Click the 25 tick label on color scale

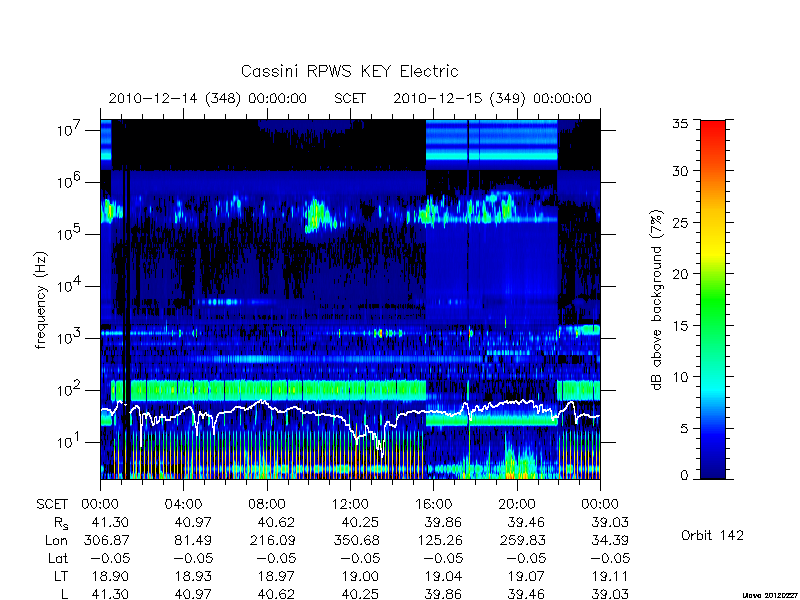click(x=679, y=222)
